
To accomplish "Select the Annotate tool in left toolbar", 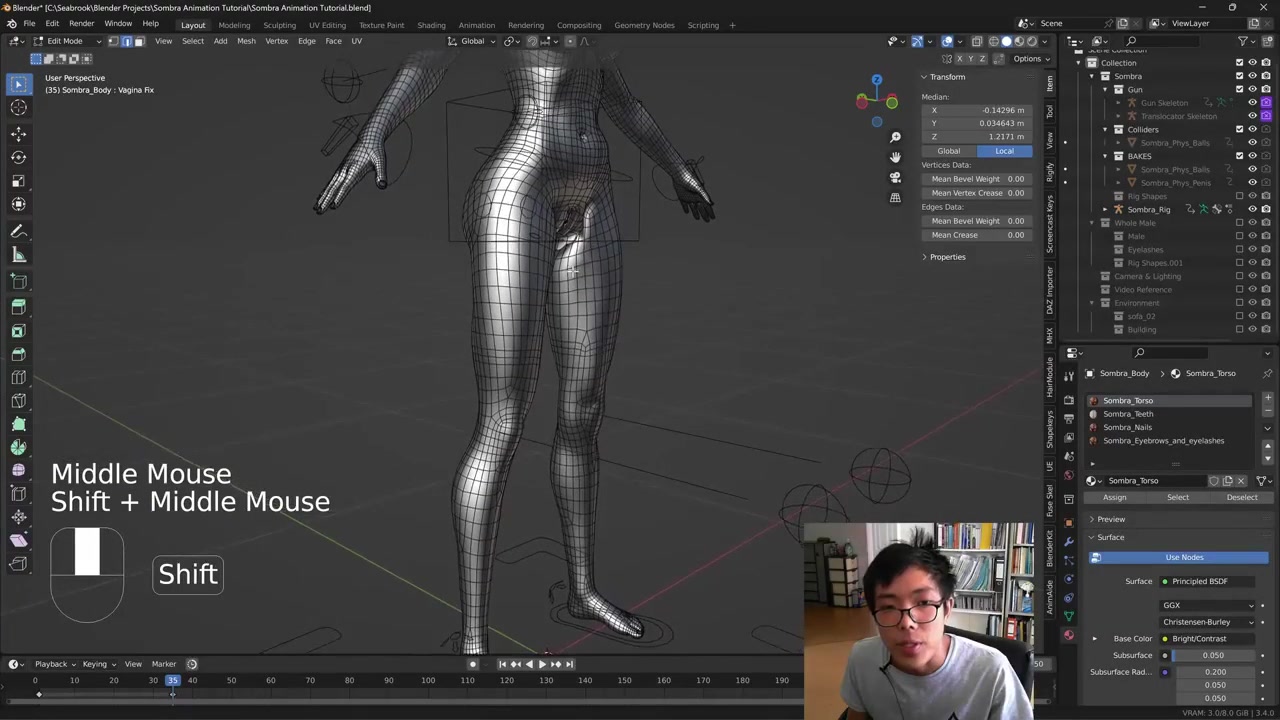I will (18, 231).
